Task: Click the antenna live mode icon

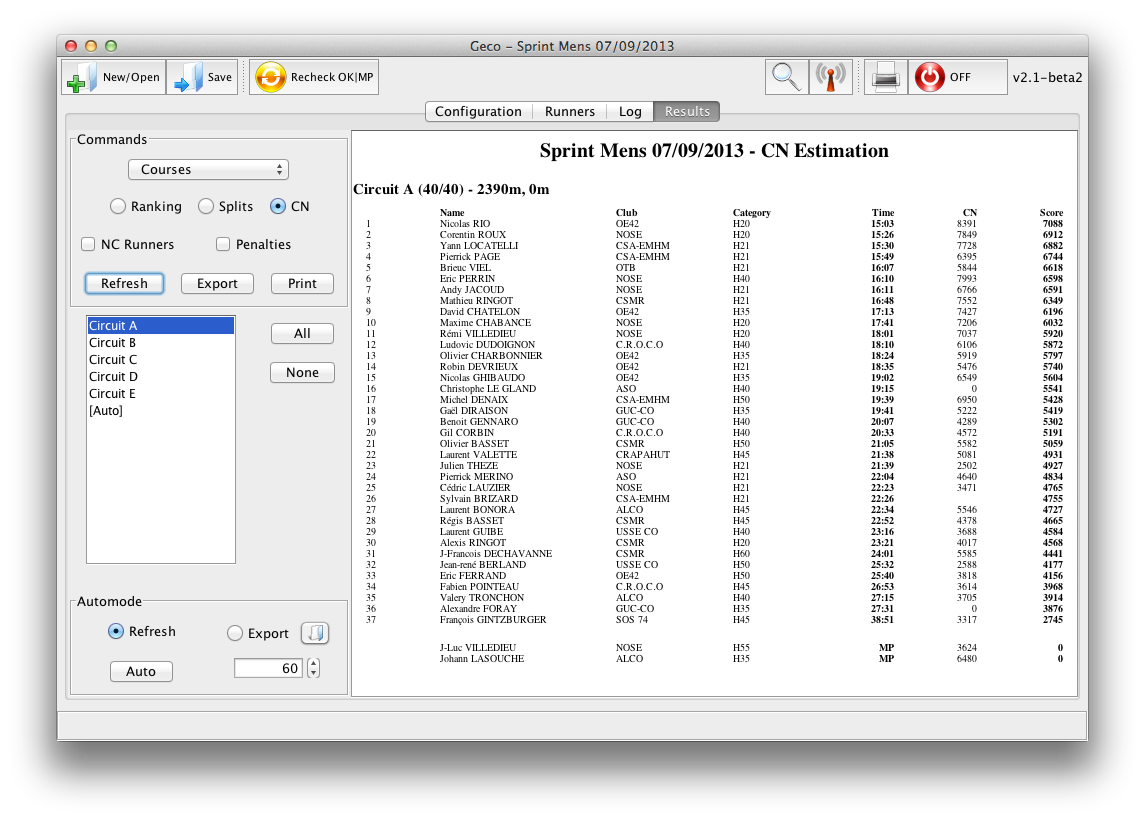Action: [830, 77]
